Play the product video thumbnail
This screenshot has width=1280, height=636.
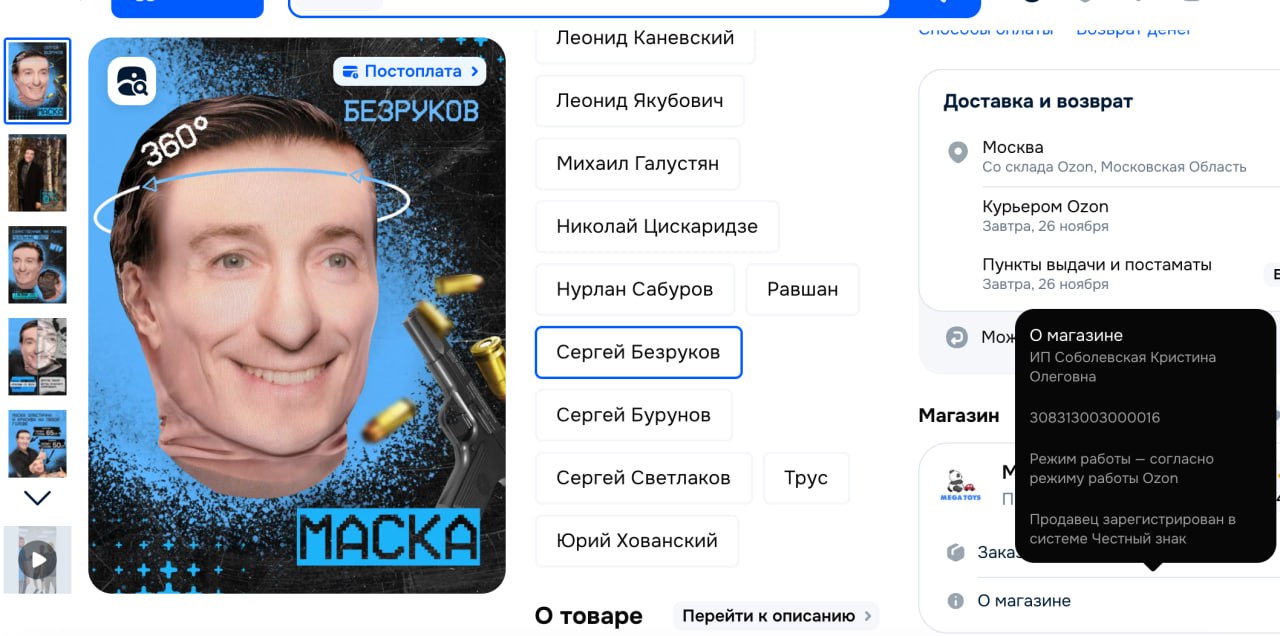click(38, 559)
